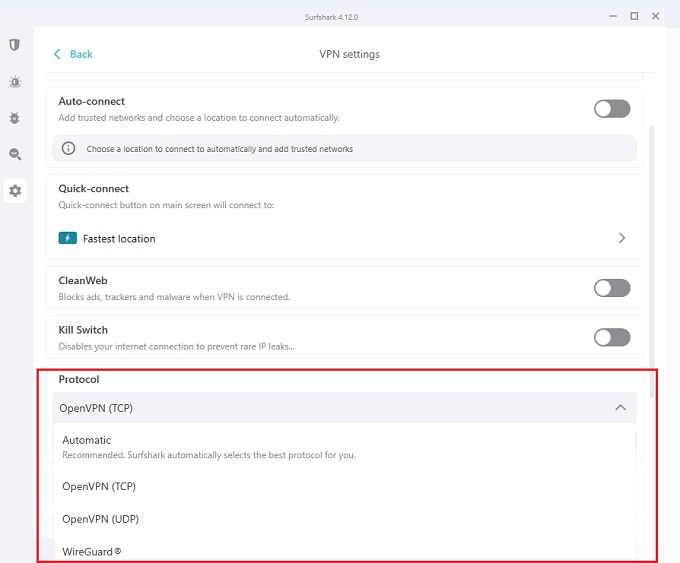Click 'Quick-connect button on main screen' text
The image size is (680, 563).
(x=166, y=205)
